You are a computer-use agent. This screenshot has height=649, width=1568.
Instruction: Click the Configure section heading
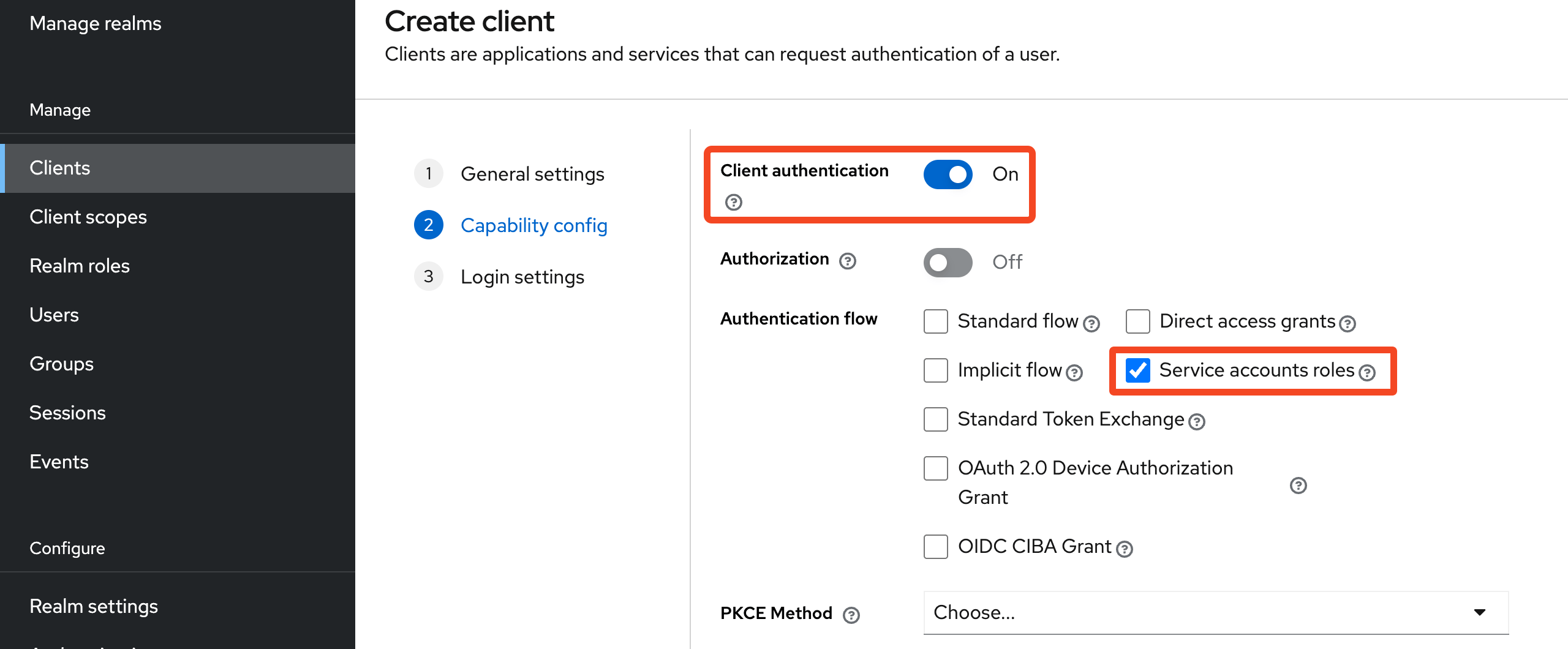[x=67, y=548]
